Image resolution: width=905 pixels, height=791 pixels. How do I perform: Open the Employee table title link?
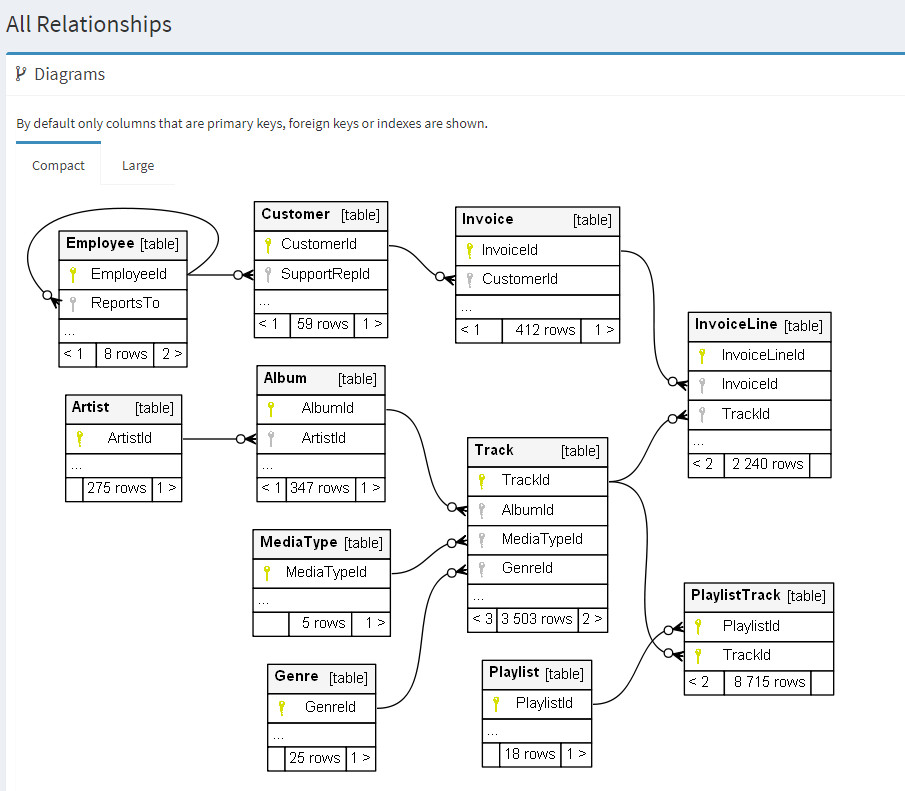click(100, 243)
